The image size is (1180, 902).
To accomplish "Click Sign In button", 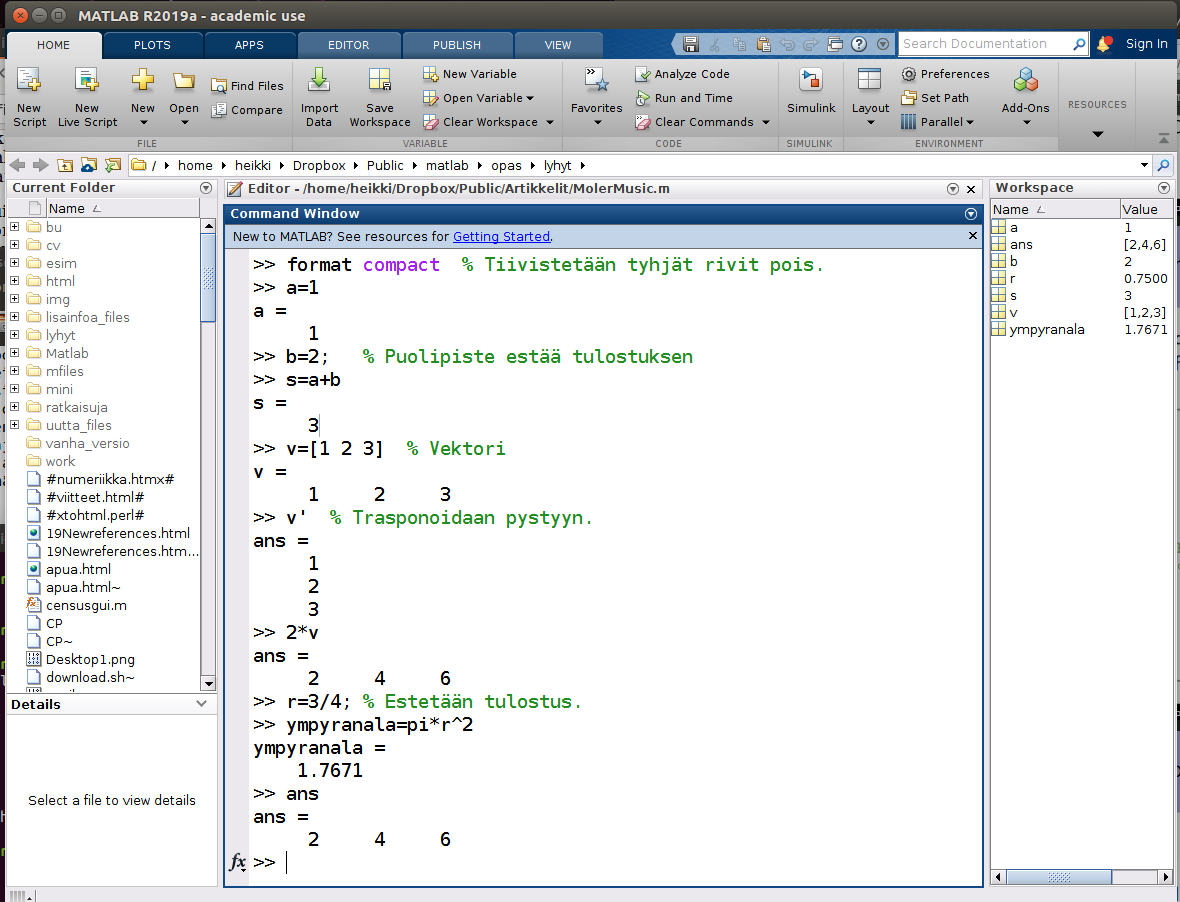I will pyautogui.click(x=1146, y=44).
